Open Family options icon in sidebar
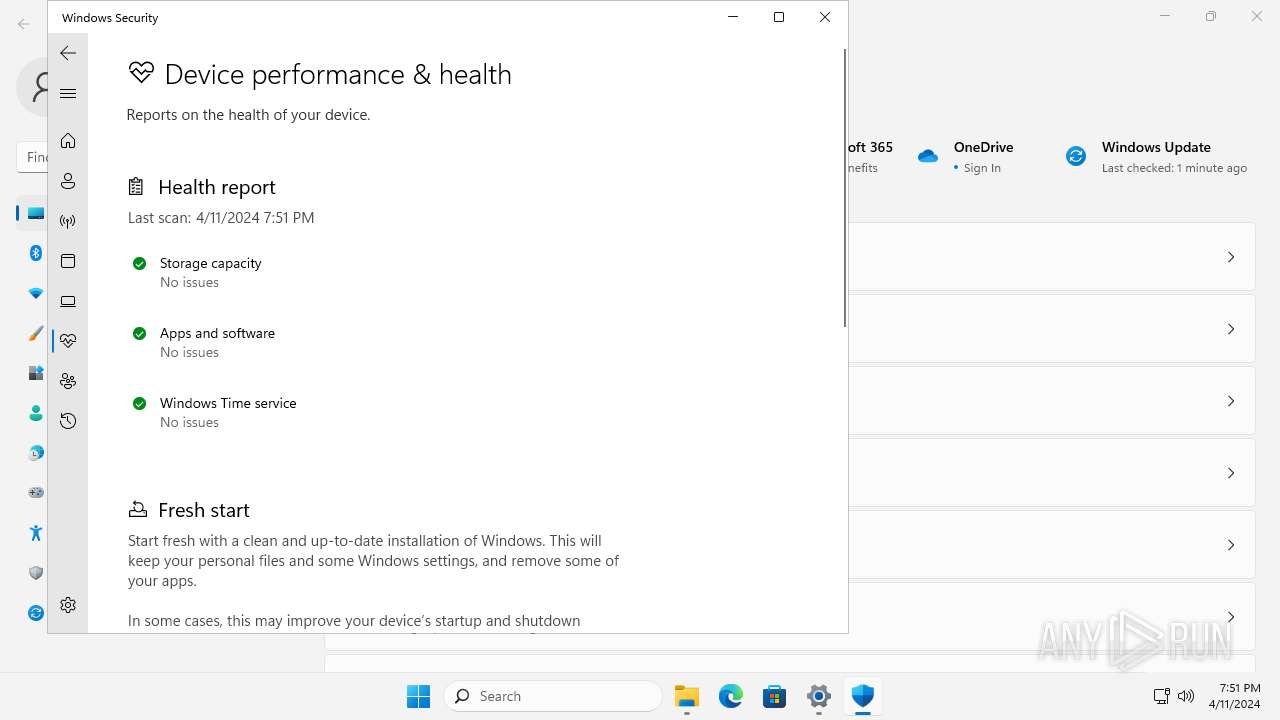The height and width of the screenshot is (720, 1280). tap(68, 381)
